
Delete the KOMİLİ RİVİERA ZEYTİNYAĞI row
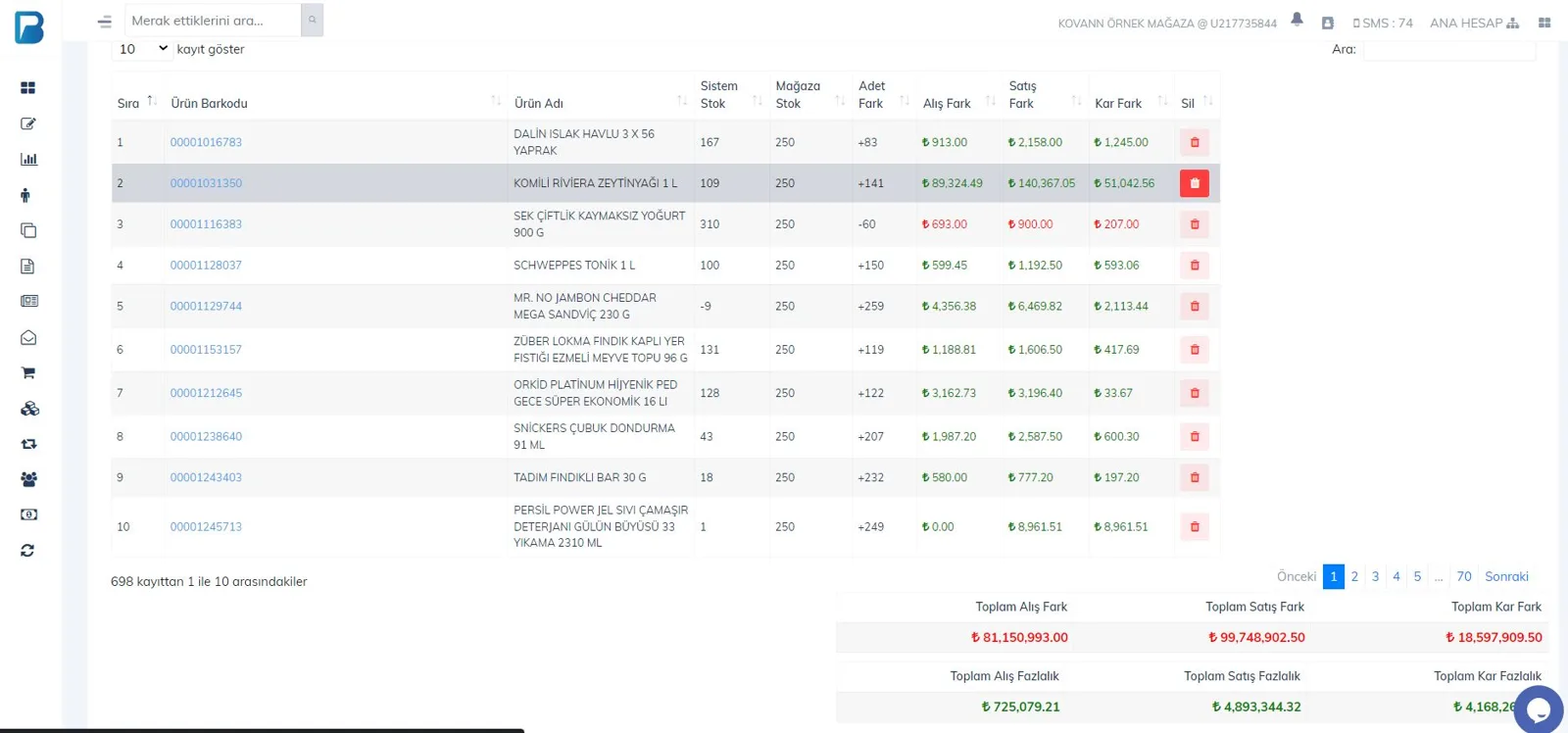click(1195, 183)
